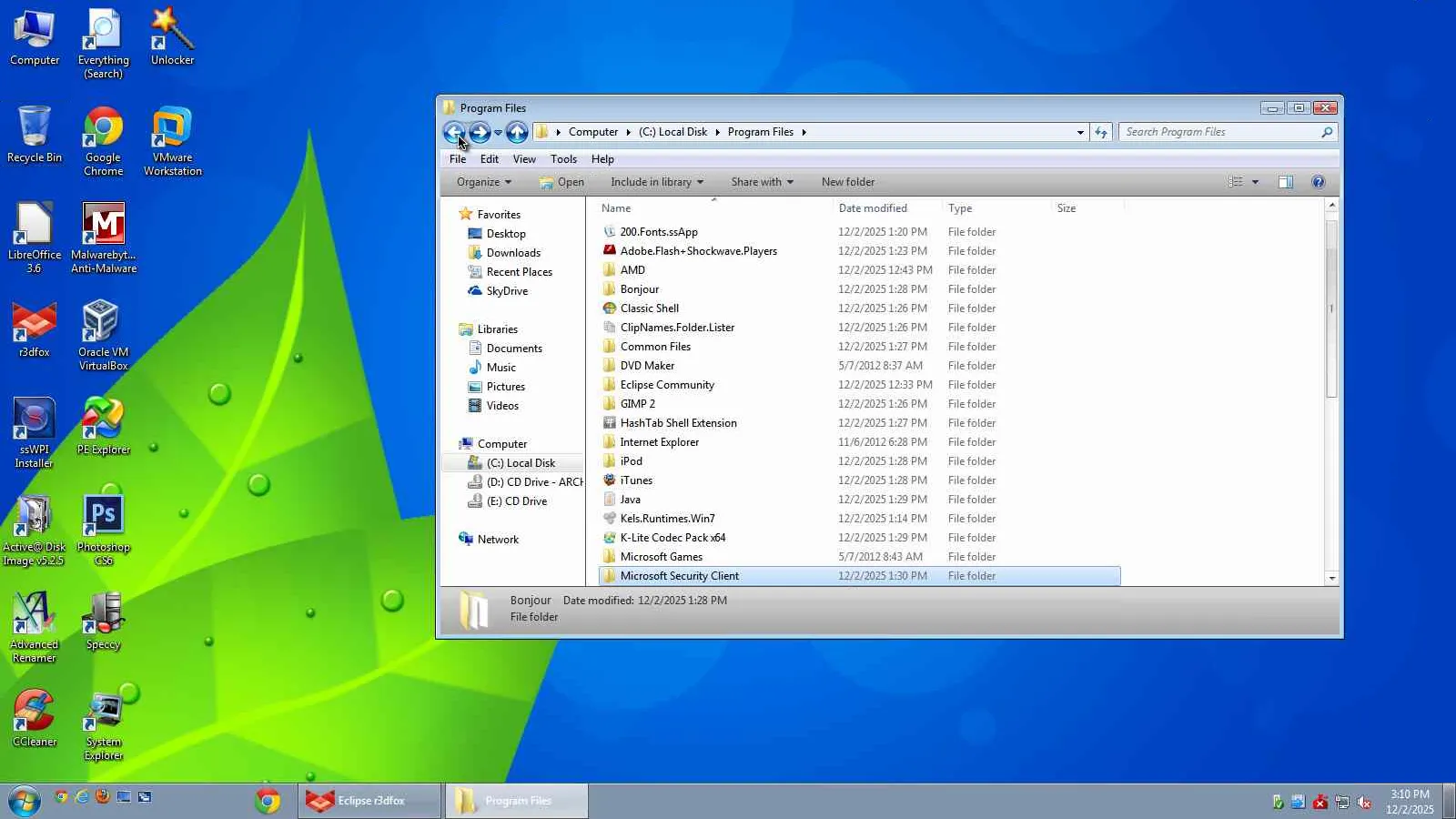
Task: Open the Help menu
Action: point(602,159)
